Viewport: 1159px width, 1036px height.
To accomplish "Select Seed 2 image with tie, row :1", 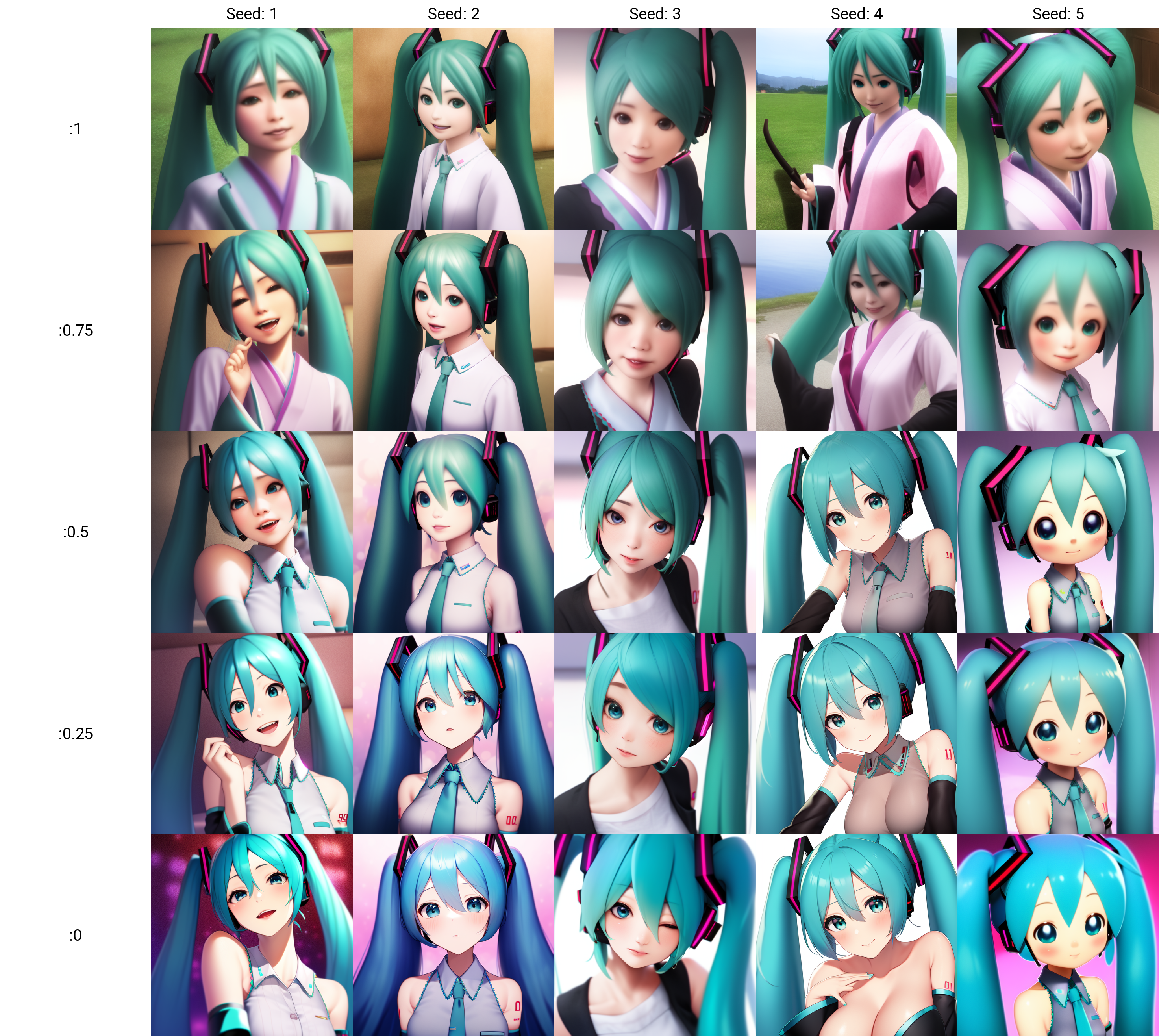I will (x=454, y=129).
